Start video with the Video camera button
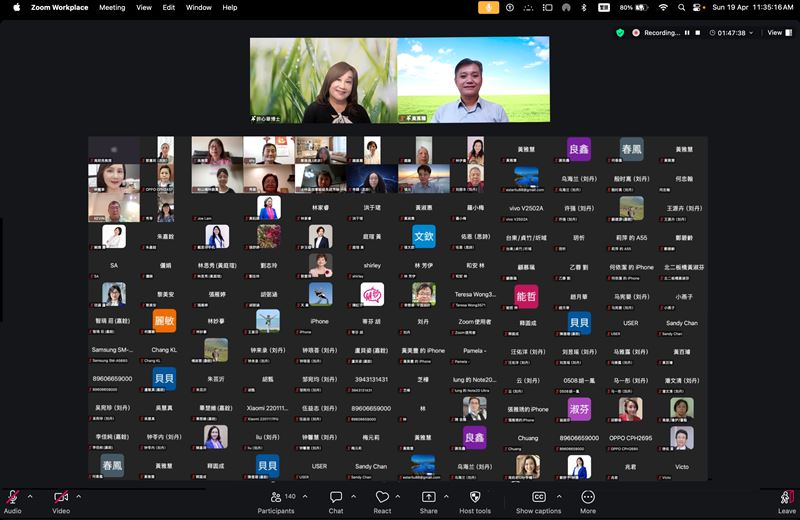Image resolution: width=800 pixels, height=520 pixels. point(61,497)
